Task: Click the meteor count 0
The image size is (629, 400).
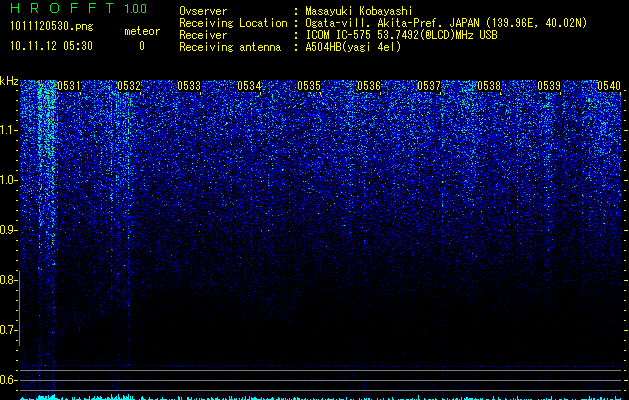Action: point(142,46)
